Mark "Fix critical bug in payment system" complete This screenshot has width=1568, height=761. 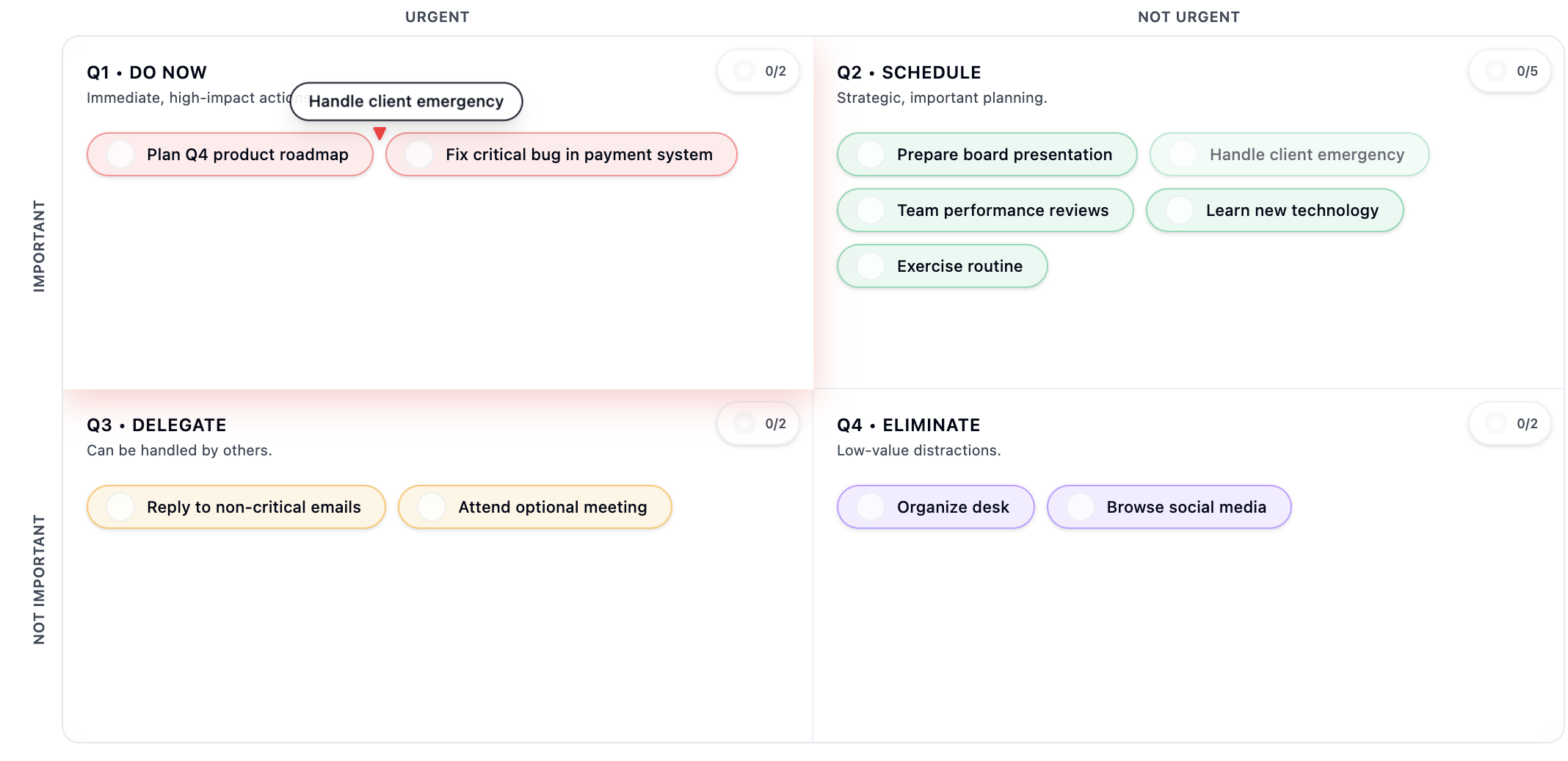[x=419, y=154]
